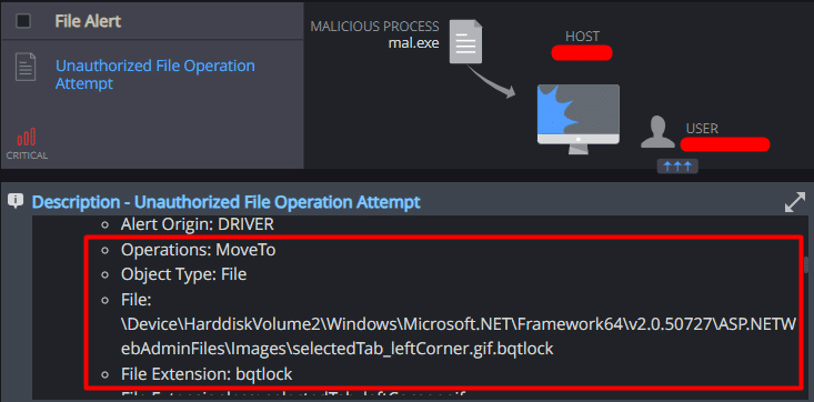Tick the File Alert checkbox

pos(23,21)
